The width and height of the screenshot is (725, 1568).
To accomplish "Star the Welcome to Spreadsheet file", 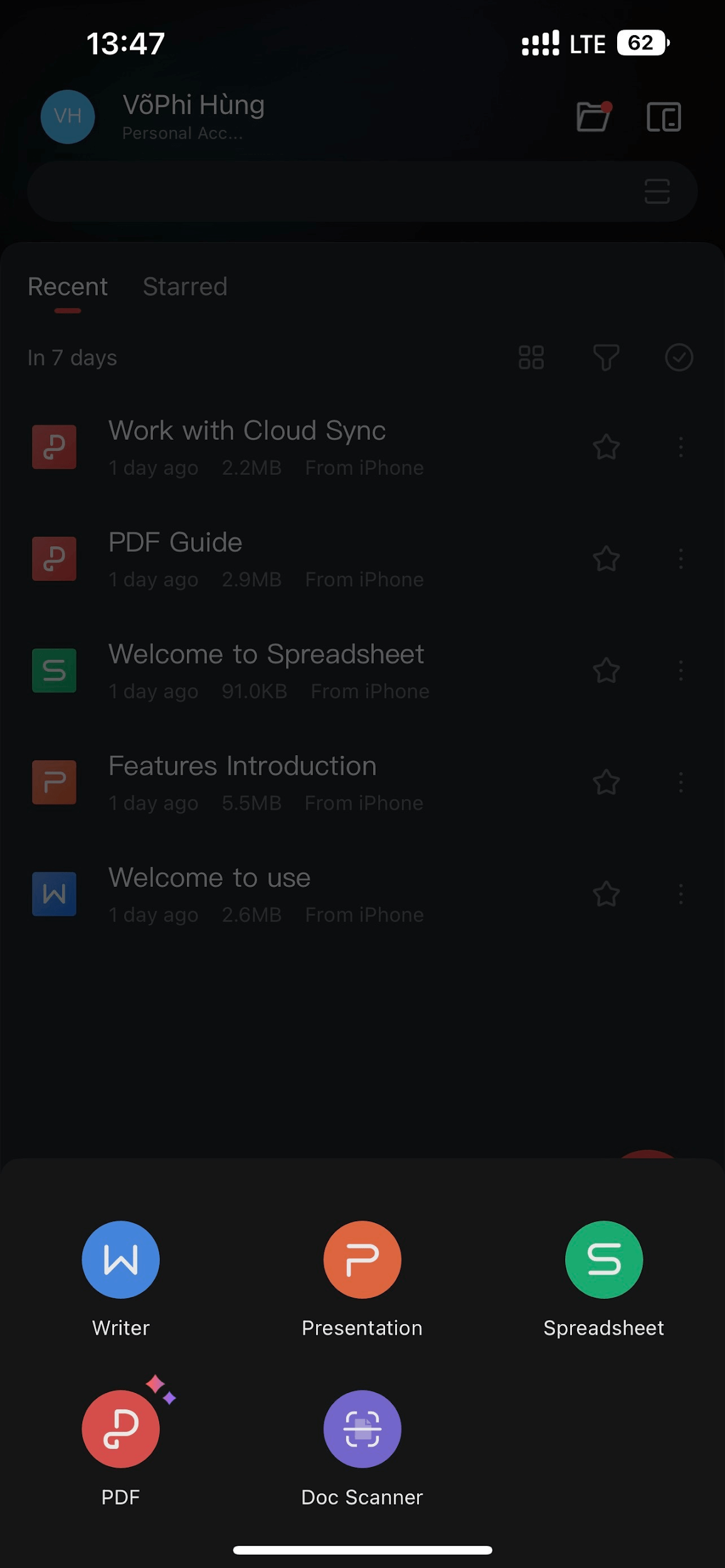I will [x=606, y=670].
